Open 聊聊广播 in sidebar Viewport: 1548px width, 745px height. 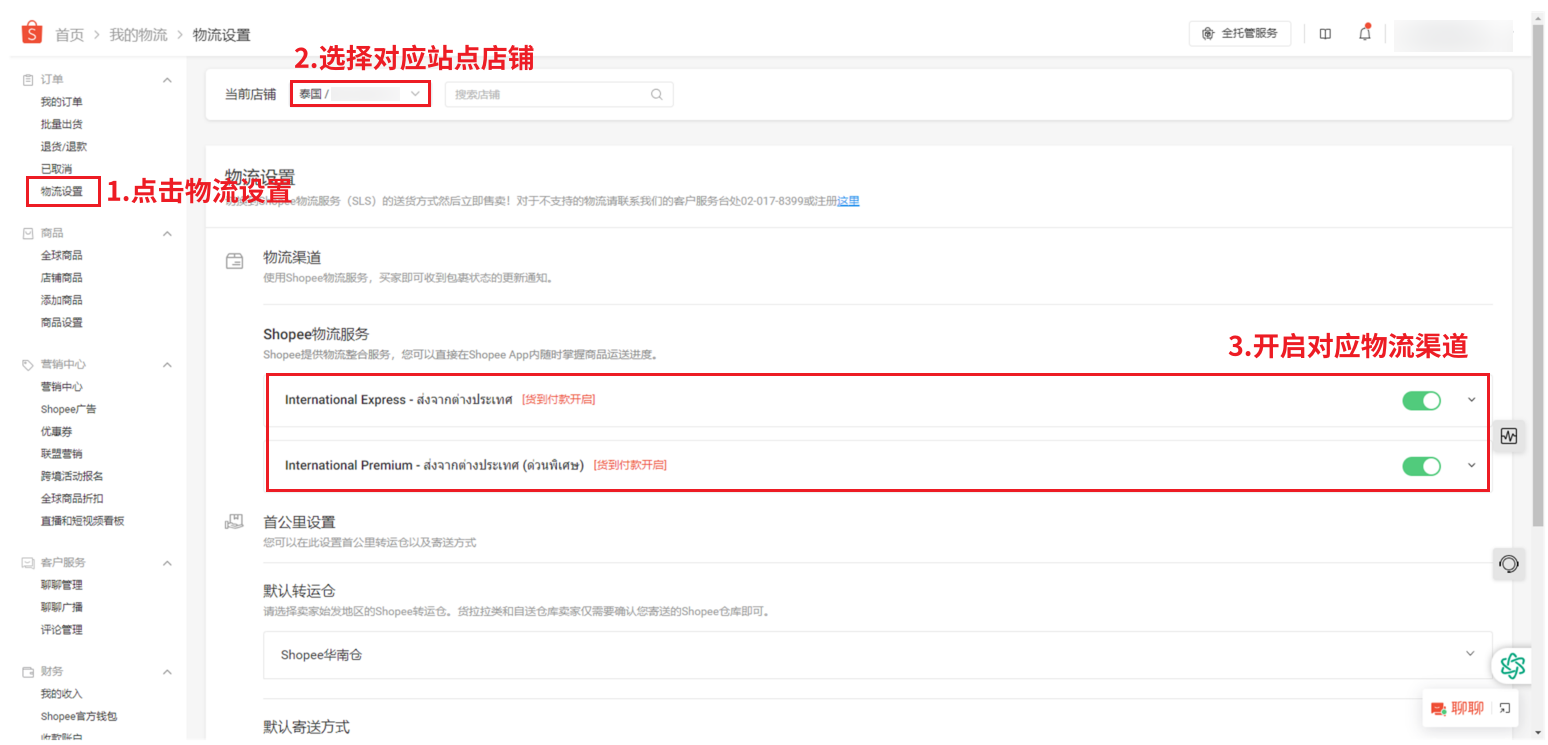[x=62, y=607]
